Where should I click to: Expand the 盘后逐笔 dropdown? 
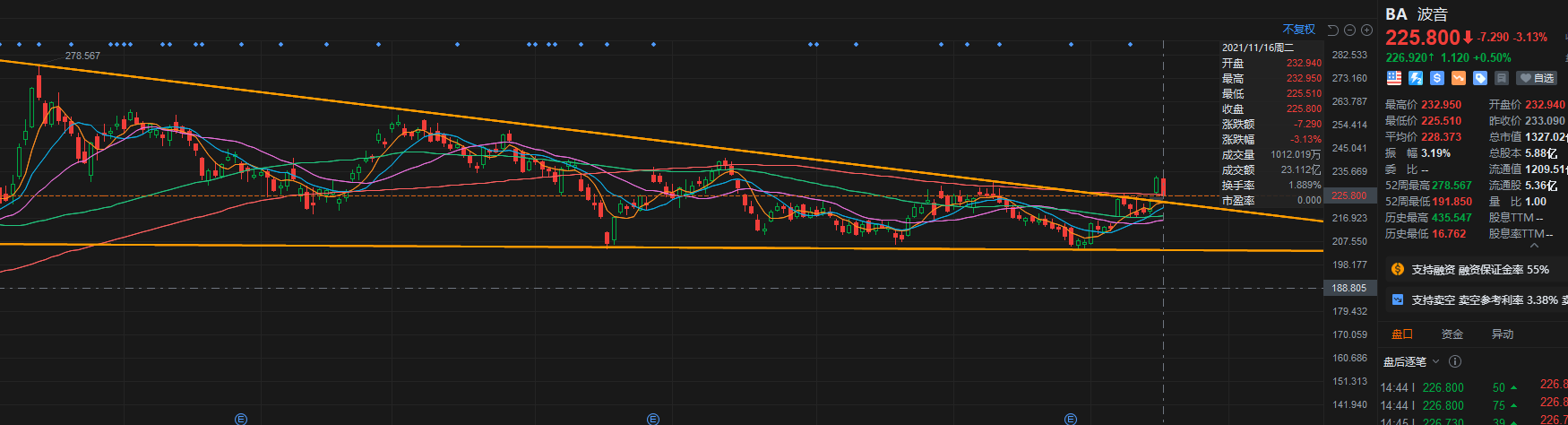(x=1411, y=361)
